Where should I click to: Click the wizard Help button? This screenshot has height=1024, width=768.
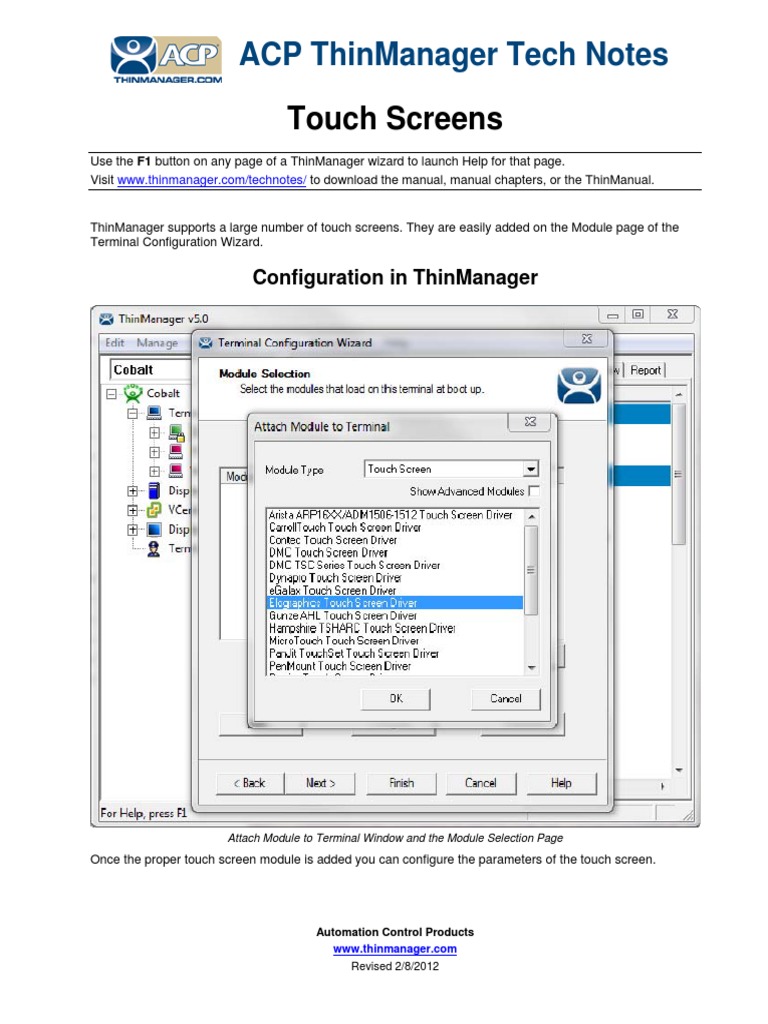click(x=561, y=783)
